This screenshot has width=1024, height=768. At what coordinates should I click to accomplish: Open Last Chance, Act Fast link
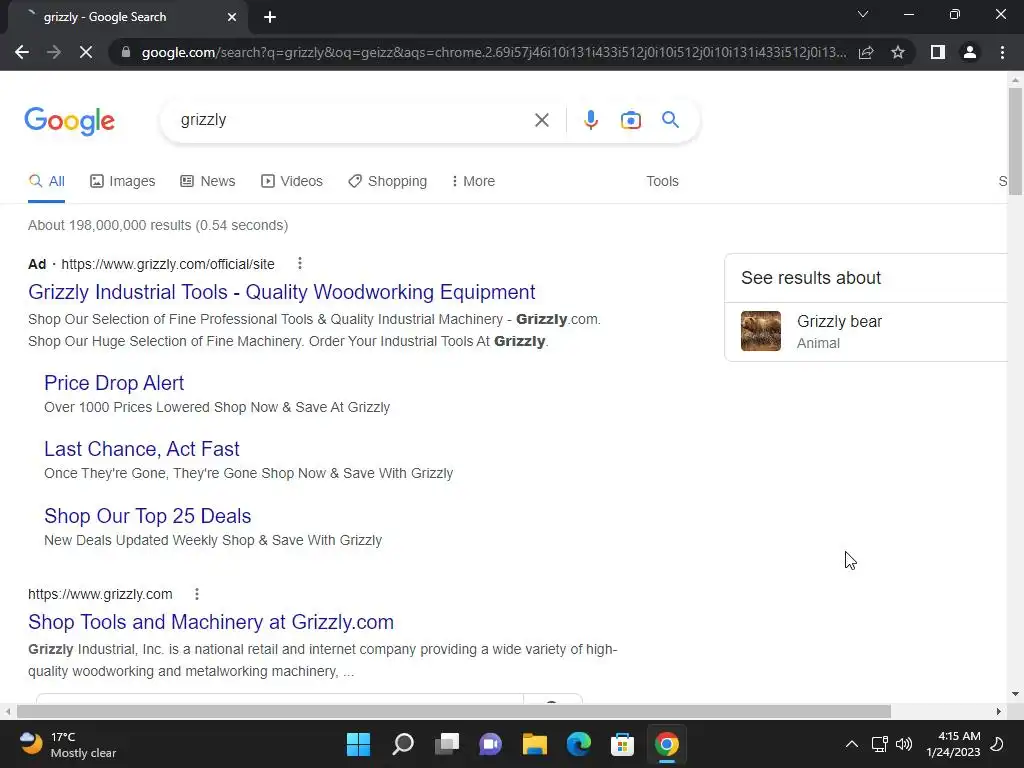pos(142,449)
